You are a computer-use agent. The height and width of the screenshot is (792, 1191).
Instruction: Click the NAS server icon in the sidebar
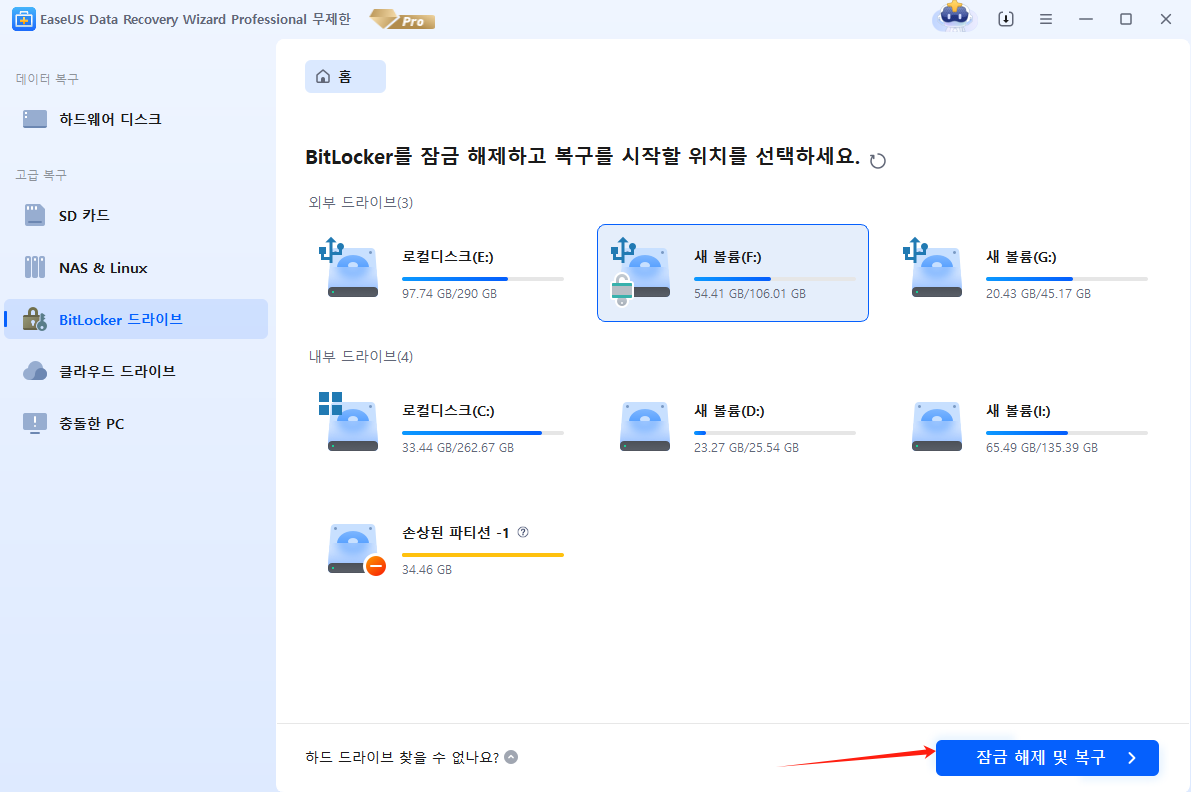(x=35, y=267)
